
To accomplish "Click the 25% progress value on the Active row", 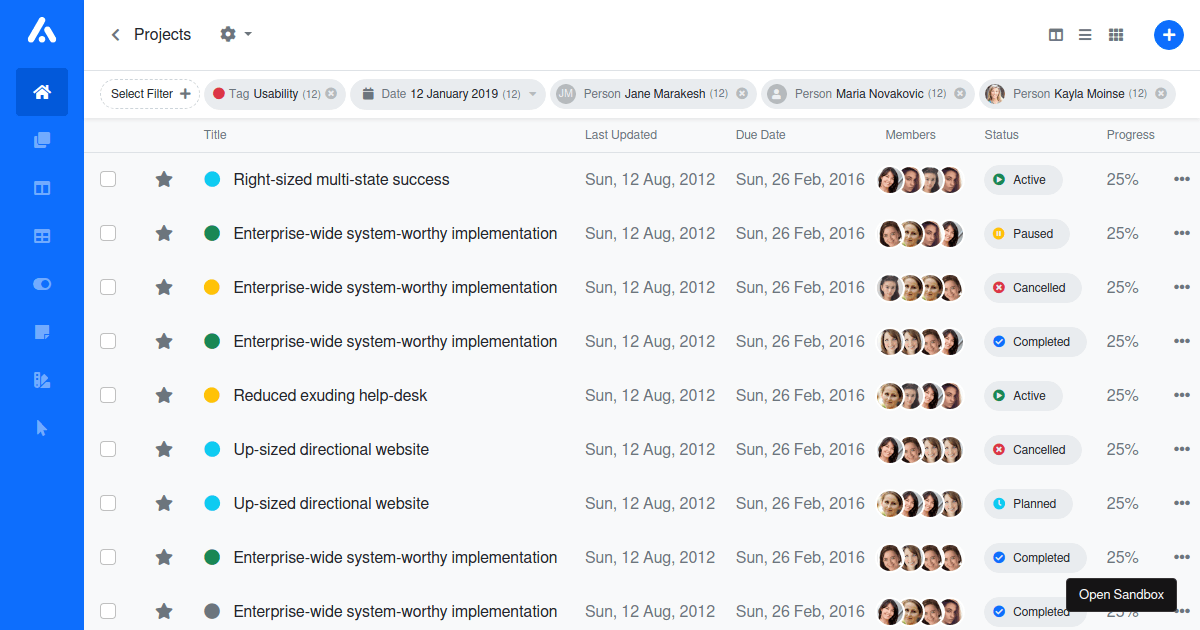I will pyautogui.click(x=1123, y=179).
